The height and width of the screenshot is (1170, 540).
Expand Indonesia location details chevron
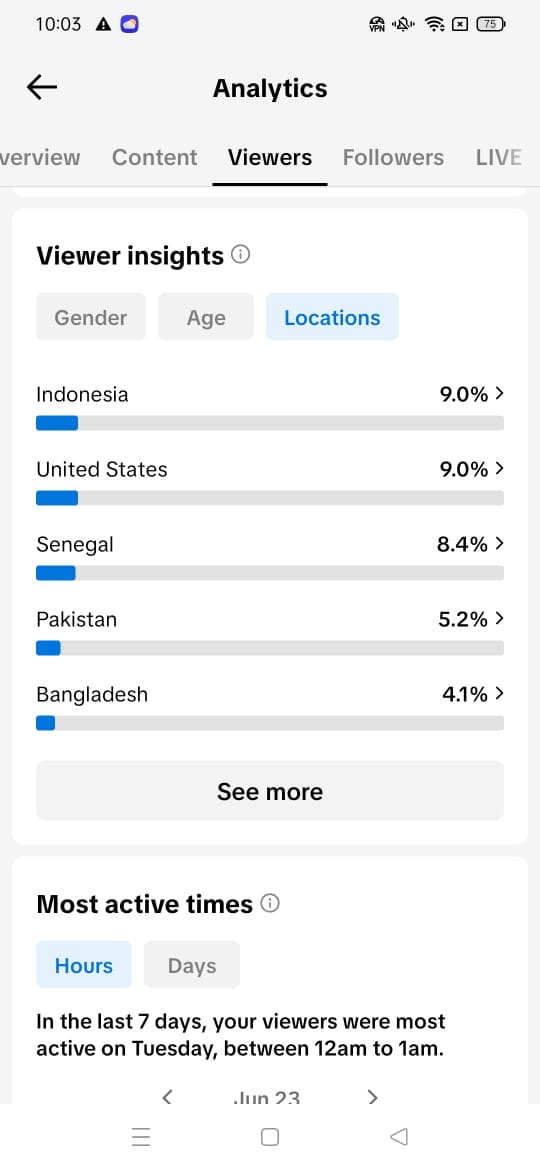[500, 393]
